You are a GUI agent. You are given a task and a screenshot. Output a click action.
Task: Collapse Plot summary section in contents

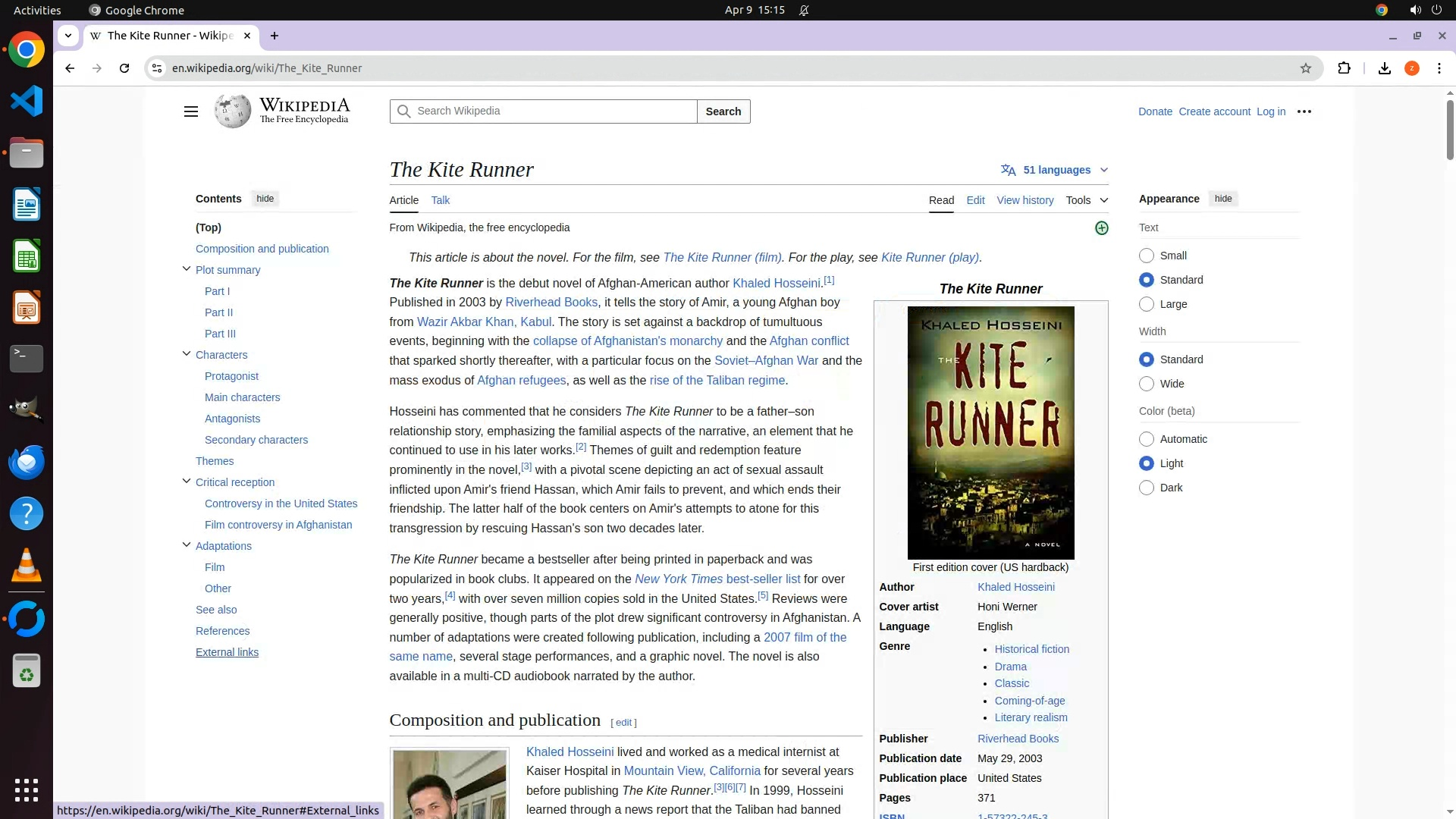coord(187,269)
